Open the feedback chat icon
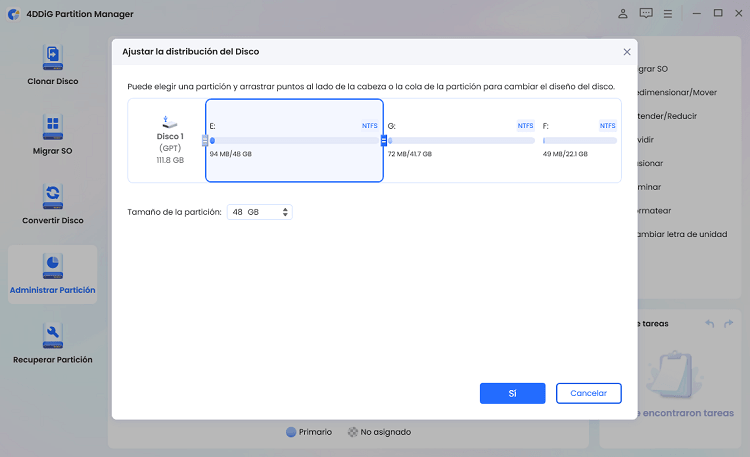 (646, 14)
